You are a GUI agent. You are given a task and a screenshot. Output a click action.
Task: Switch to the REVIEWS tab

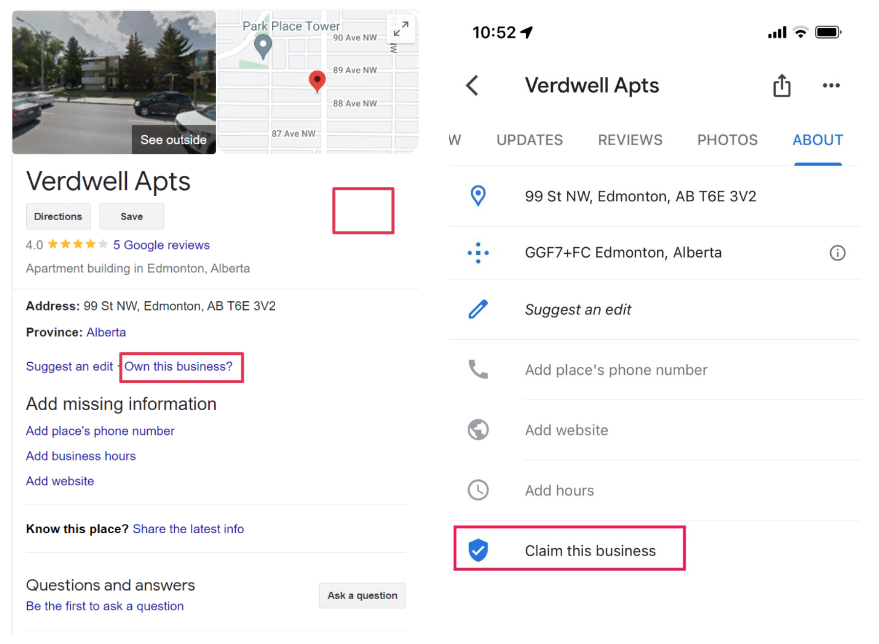coord(630,140)
